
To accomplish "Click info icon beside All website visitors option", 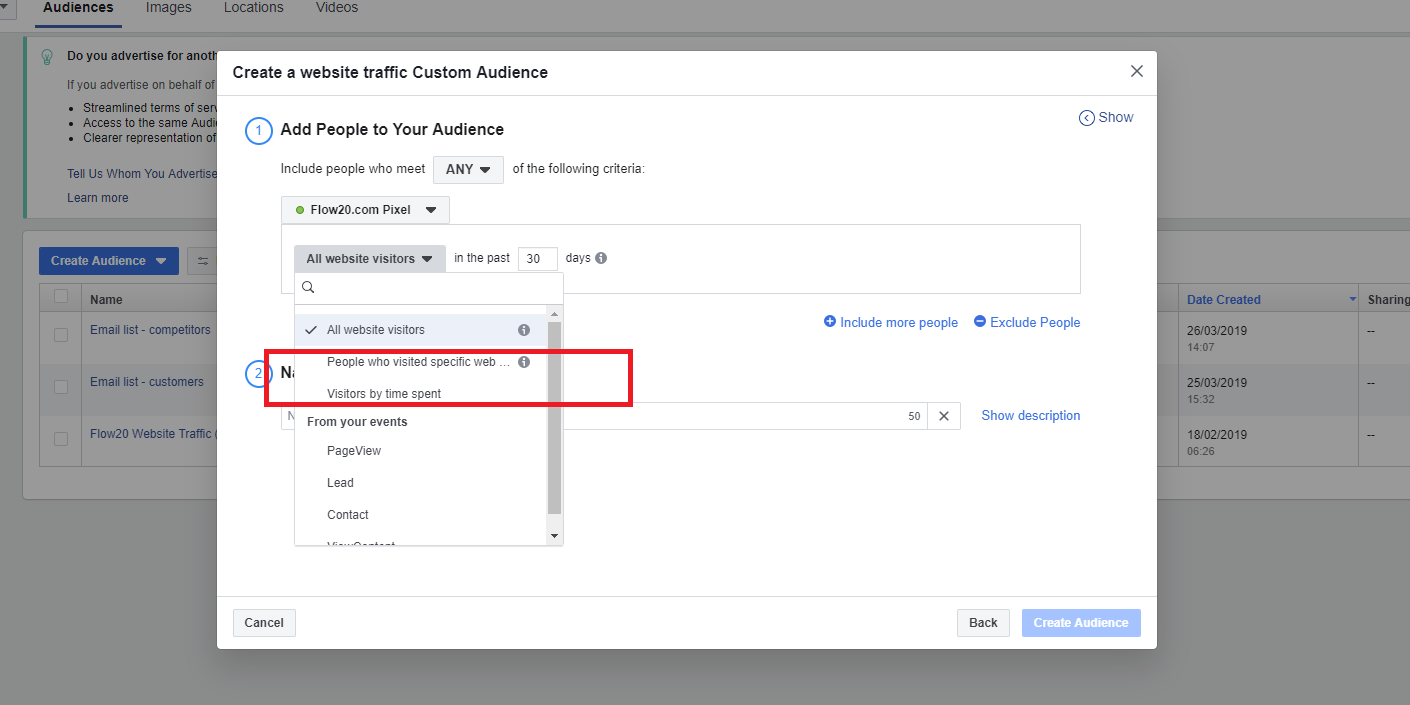I will point(524,330).
